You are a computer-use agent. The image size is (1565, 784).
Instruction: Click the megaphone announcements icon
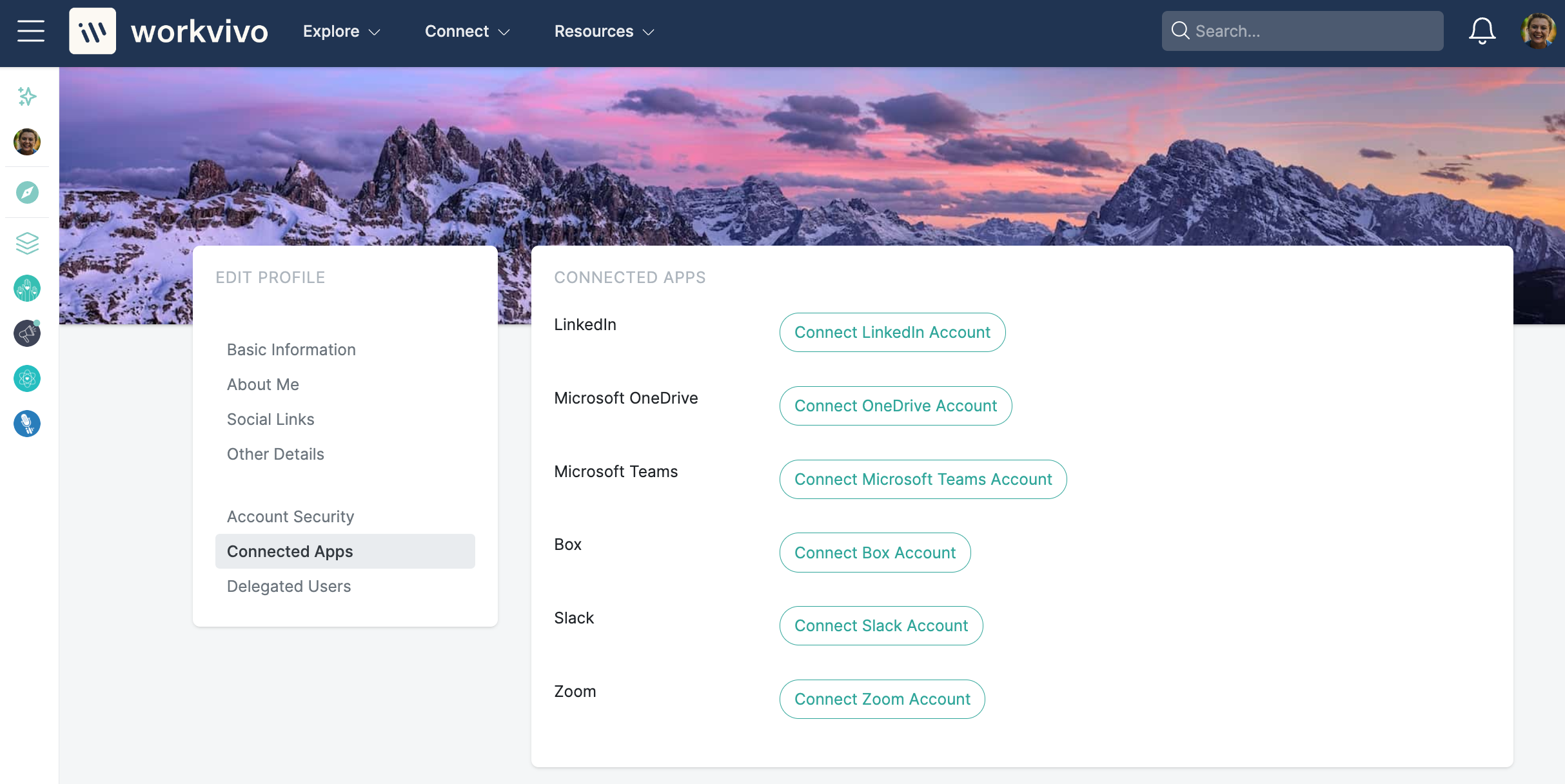(x=27, y=333)
